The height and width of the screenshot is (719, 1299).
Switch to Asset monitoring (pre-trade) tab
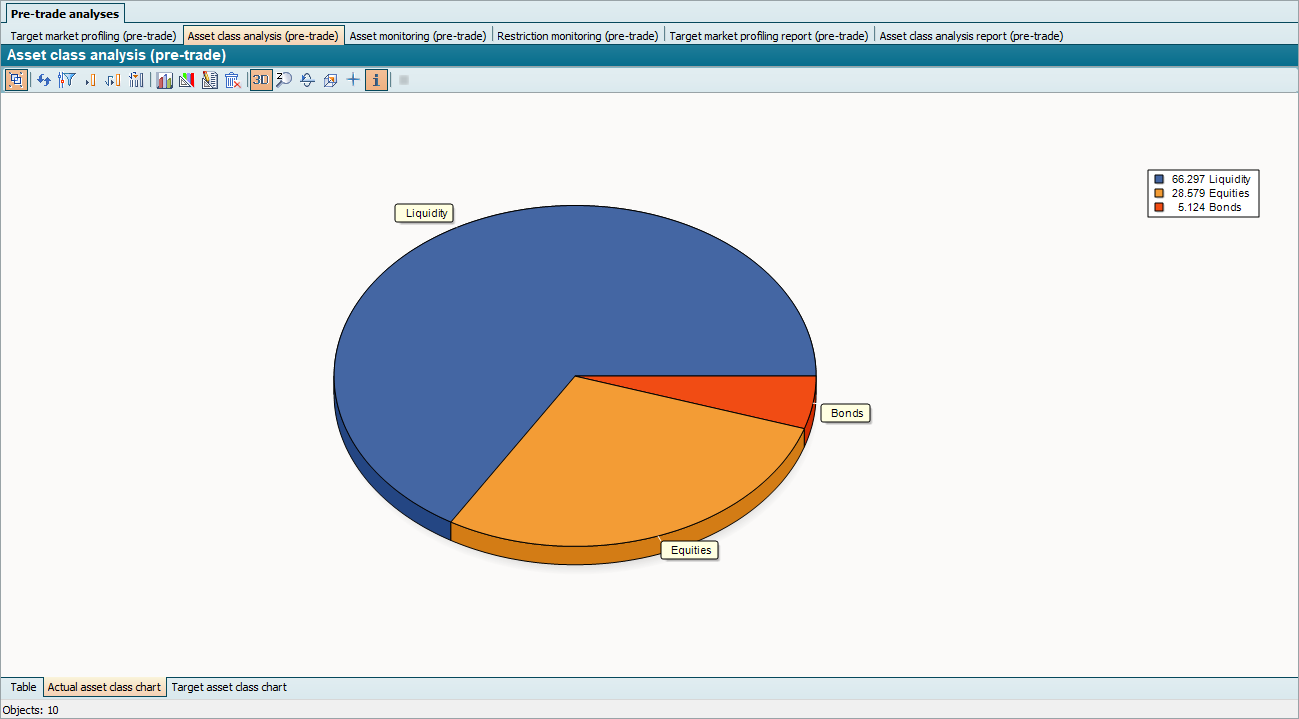pyautogui.click(x=418, y=36)
